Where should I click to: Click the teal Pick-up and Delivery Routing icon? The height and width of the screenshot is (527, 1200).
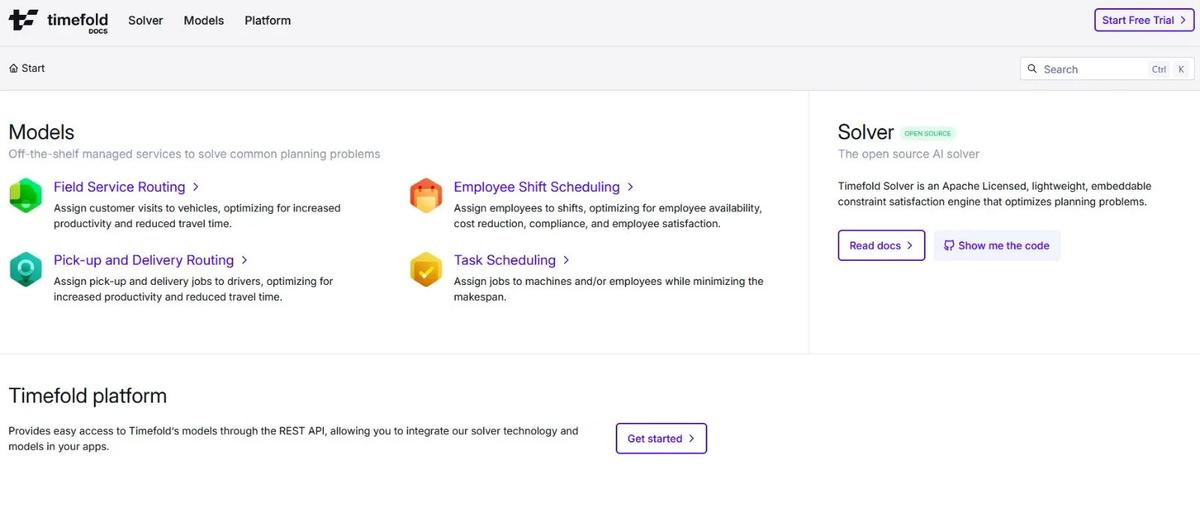pos(25,269)
